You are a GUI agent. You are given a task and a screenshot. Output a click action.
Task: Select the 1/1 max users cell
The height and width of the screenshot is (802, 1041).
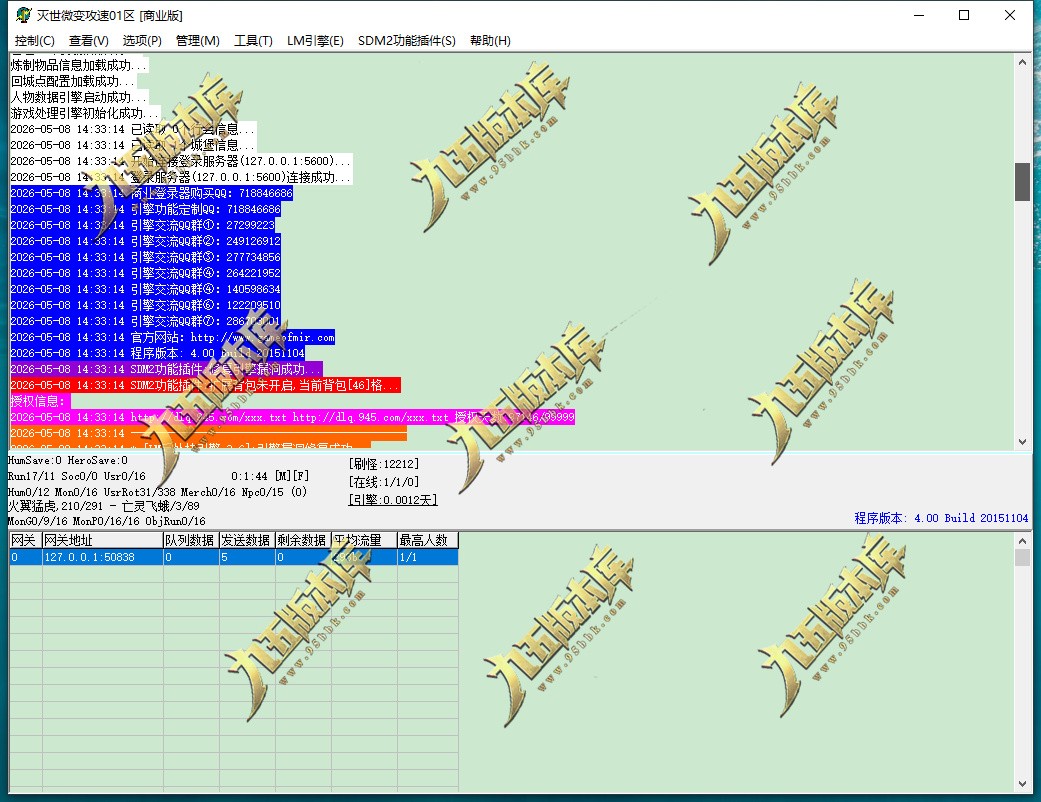[428, 557]
